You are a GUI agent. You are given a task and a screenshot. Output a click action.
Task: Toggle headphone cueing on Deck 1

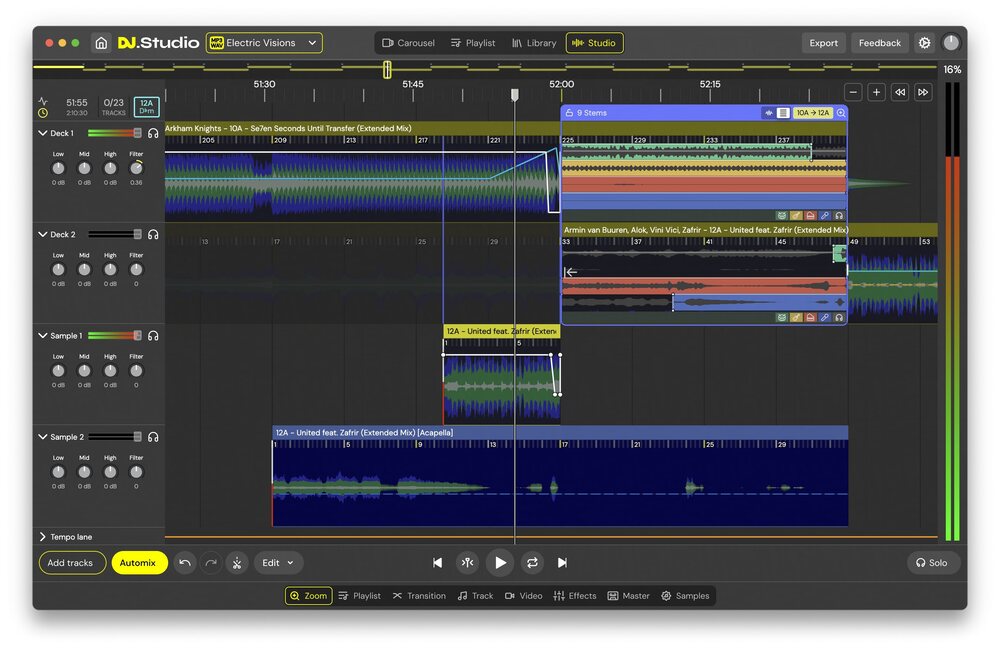152,131
